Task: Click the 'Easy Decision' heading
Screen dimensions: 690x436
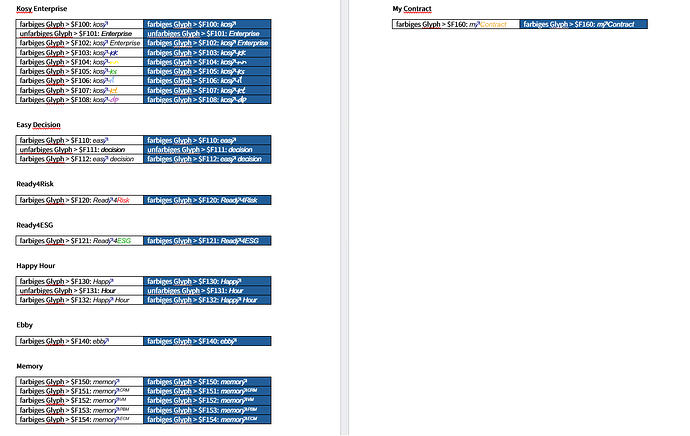Action: coord(38,125)
